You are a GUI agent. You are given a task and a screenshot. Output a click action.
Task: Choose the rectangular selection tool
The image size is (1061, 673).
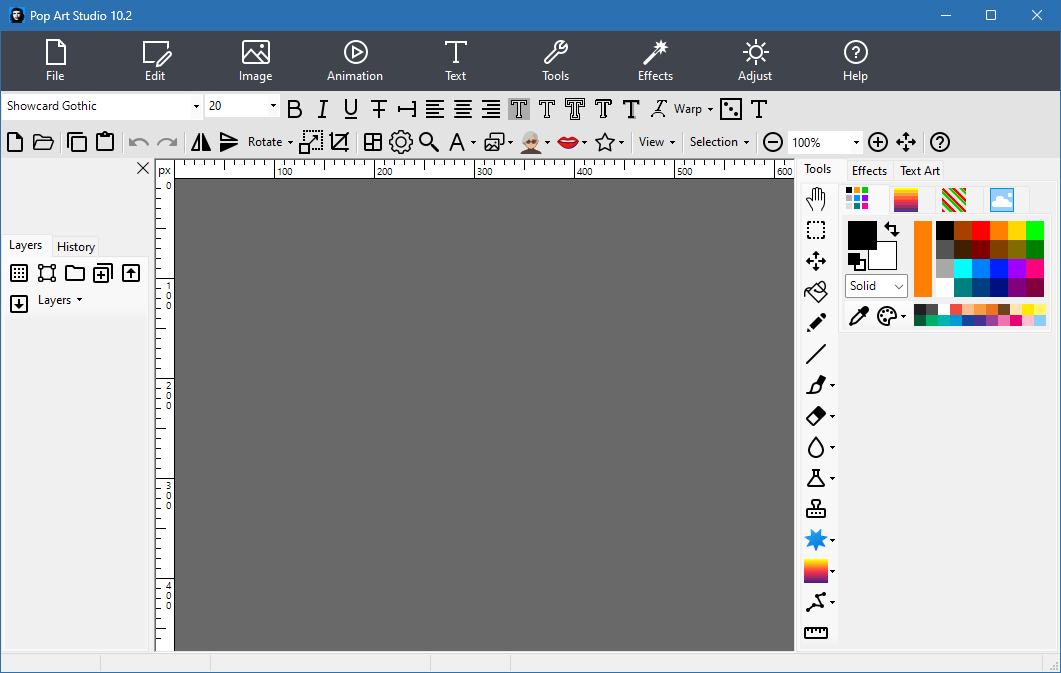pyautogui.click(x=816, y=230)
